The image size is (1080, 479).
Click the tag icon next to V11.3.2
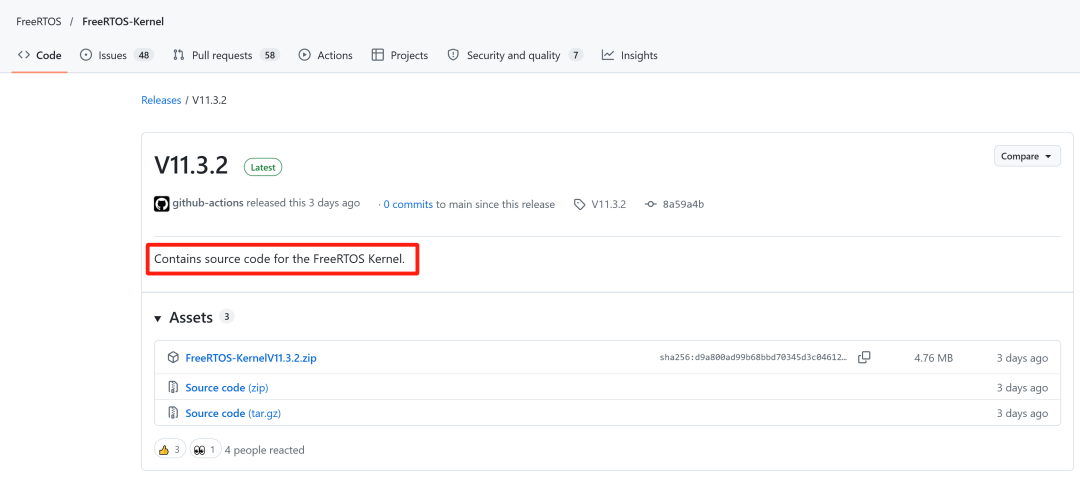click(x=580, y=205)
